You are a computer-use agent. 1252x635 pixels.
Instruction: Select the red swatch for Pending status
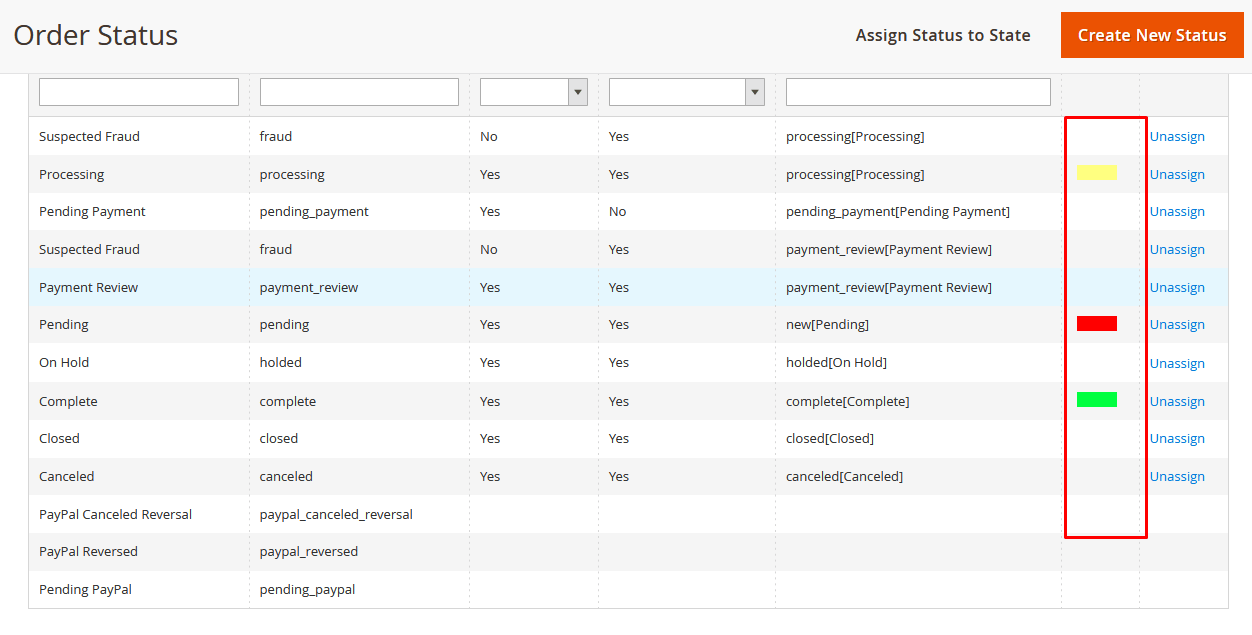(x=1096, y=322)
